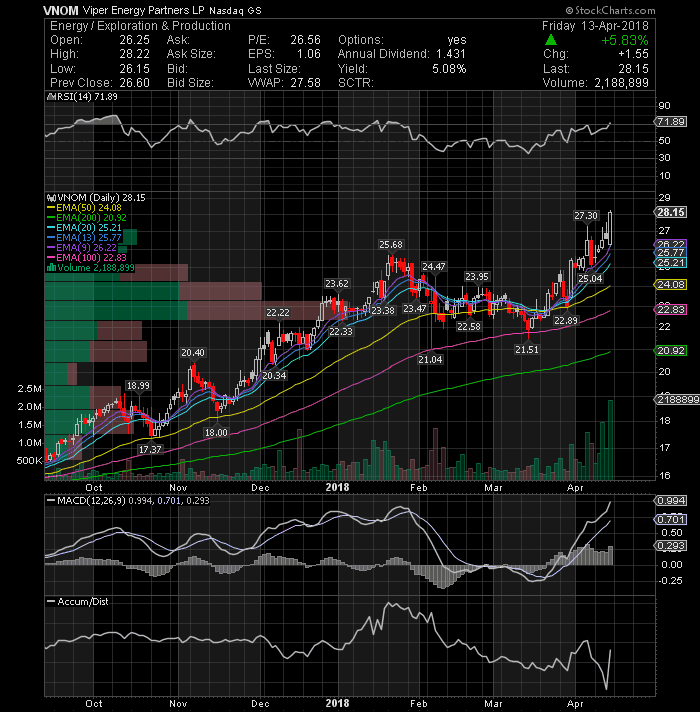
Task: Click the Yield value 5.08%
Action: 449,69
